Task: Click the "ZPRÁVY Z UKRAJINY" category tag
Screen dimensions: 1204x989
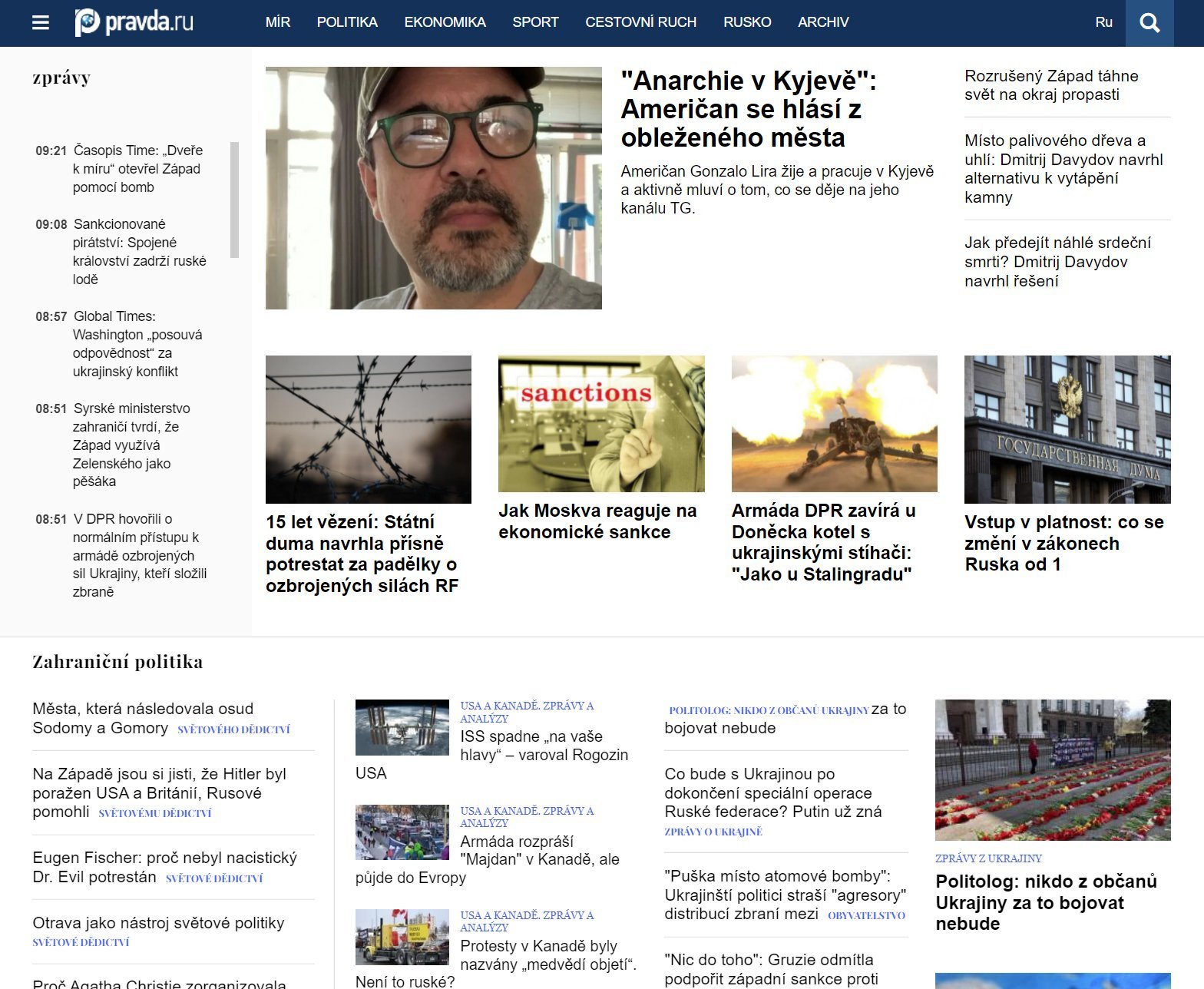Action: click(988, 858)
